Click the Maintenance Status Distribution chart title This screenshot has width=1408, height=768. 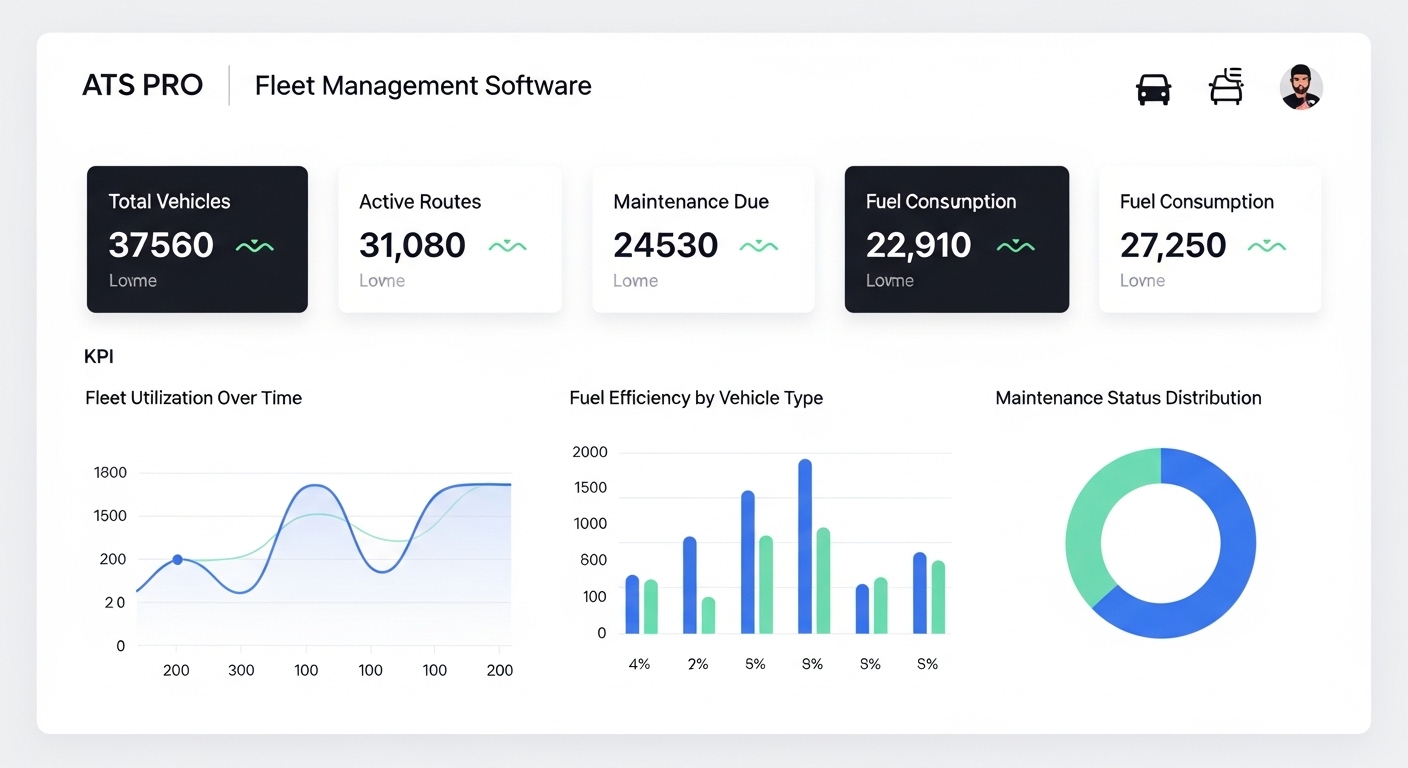pyautogui.click(x=1128, y=398)
